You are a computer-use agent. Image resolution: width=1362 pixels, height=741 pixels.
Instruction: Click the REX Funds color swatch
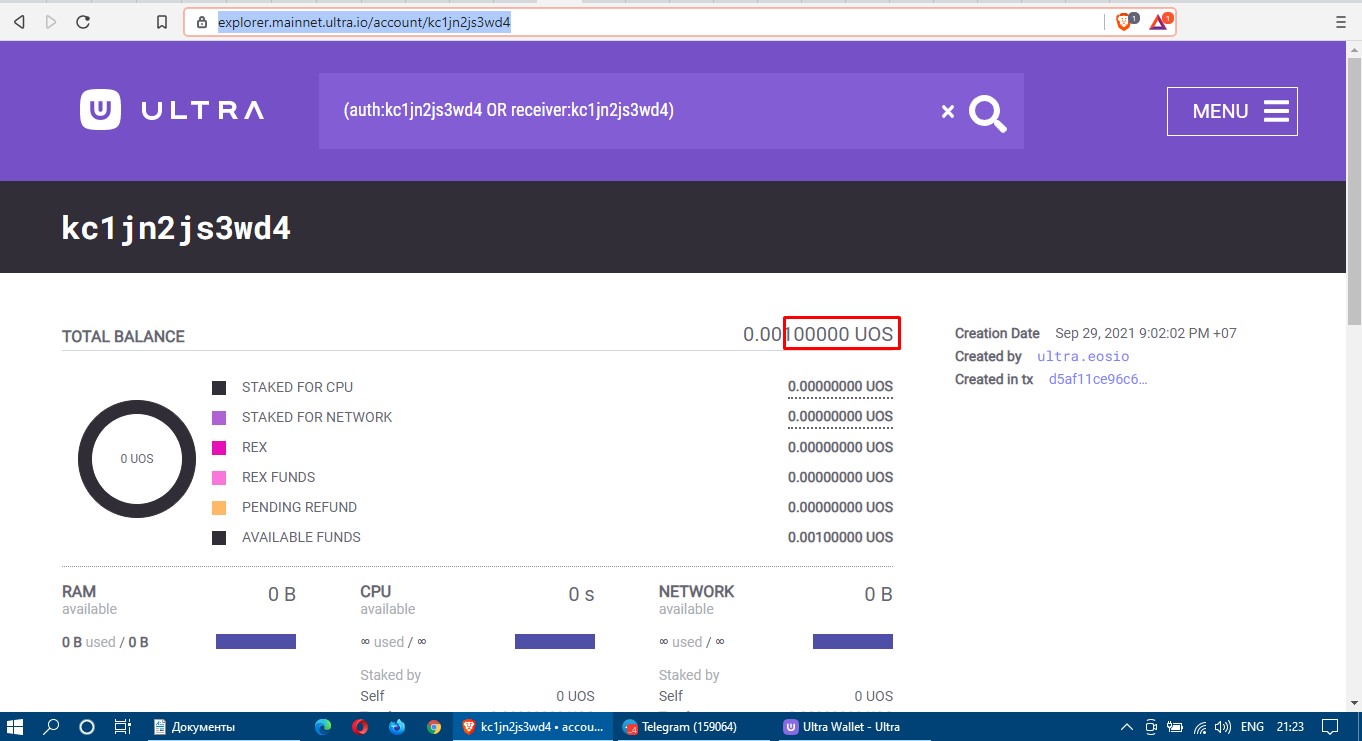click(x=219, y=477)
